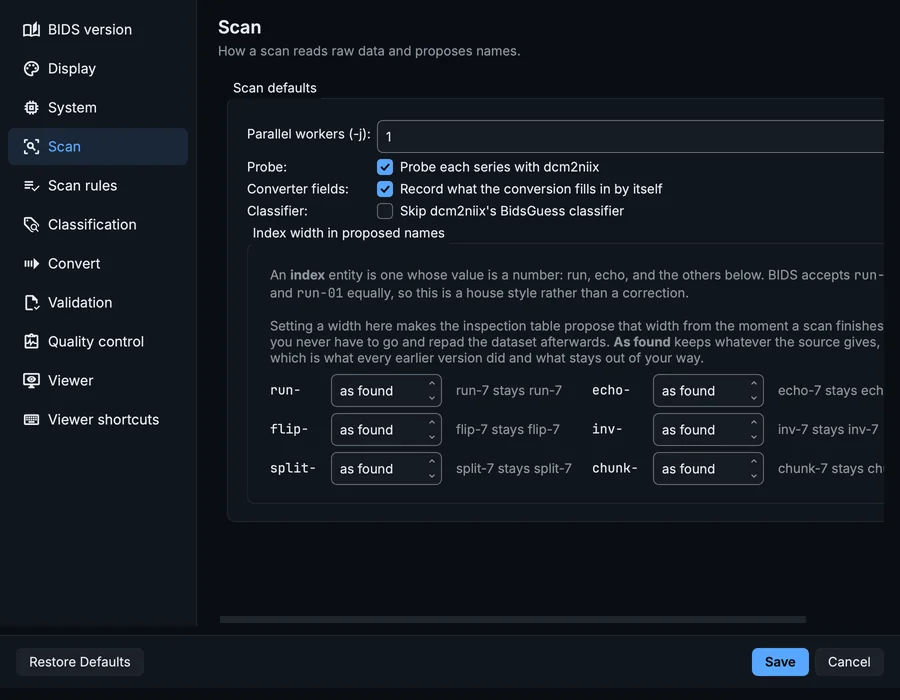900x700 pixels.
Task: Click the 'Index width in proposed names' heading
Action: pos(348,233)
